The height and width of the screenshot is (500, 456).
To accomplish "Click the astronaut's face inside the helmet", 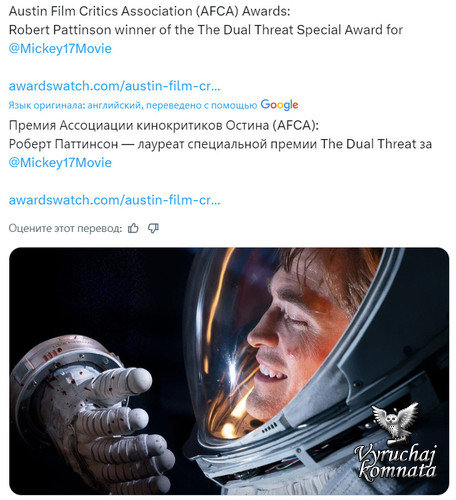I will click(x=293, y=337).
